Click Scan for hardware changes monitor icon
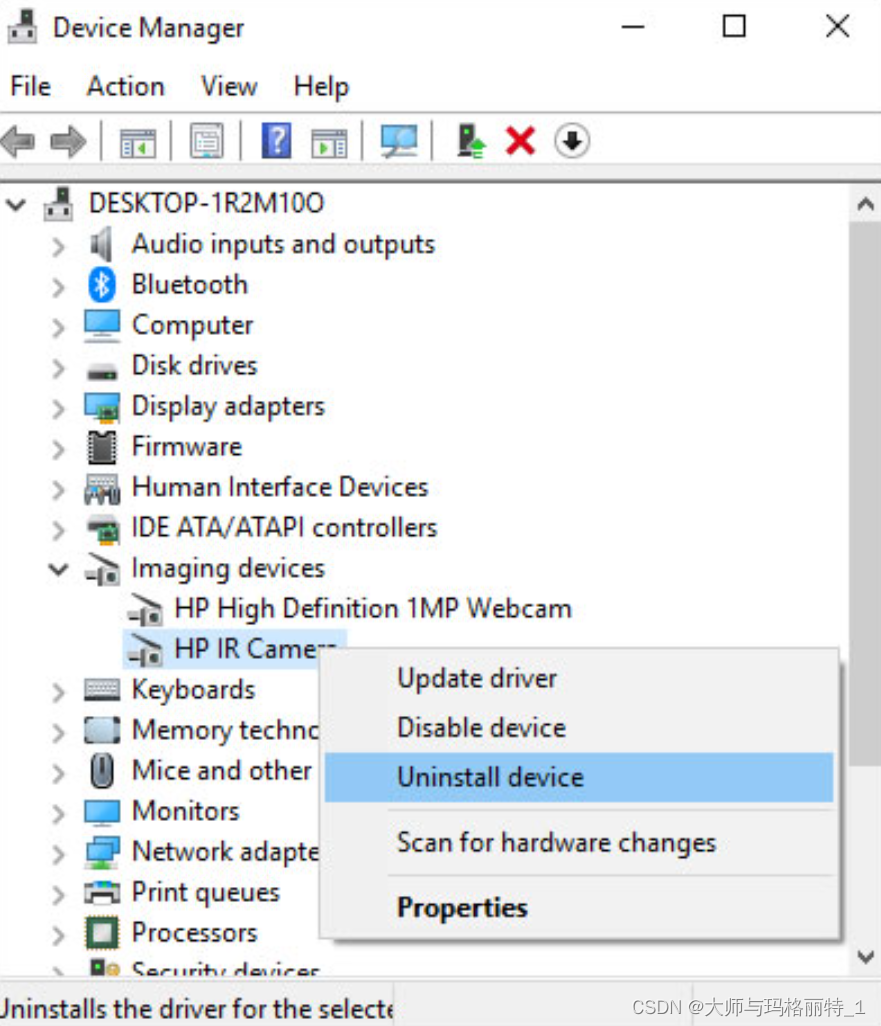The height and width of the screenshot is (1026, 881). 399,141
